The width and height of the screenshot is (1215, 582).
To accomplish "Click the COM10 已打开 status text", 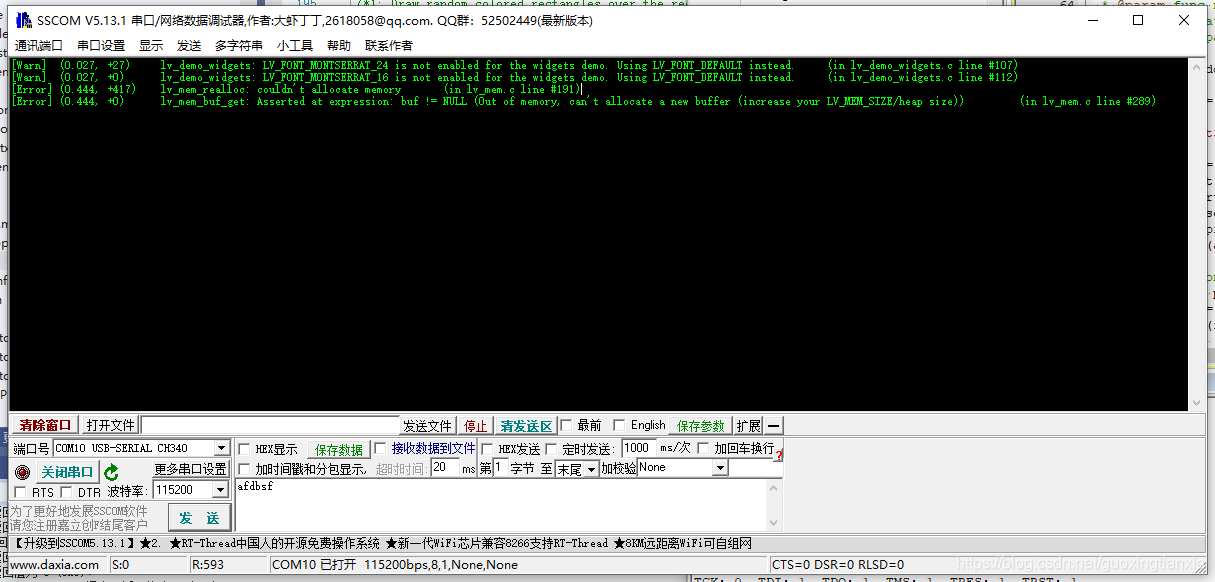I will pyautogui.click(x=395, y=565).
